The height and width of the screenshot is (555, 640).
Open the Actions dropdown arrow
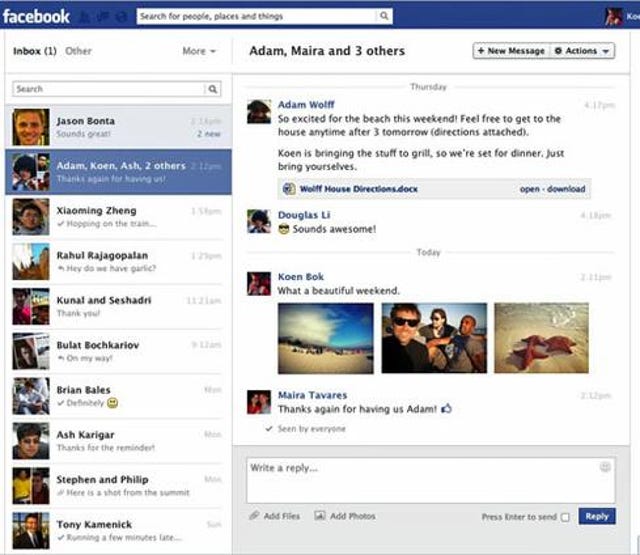606,51
